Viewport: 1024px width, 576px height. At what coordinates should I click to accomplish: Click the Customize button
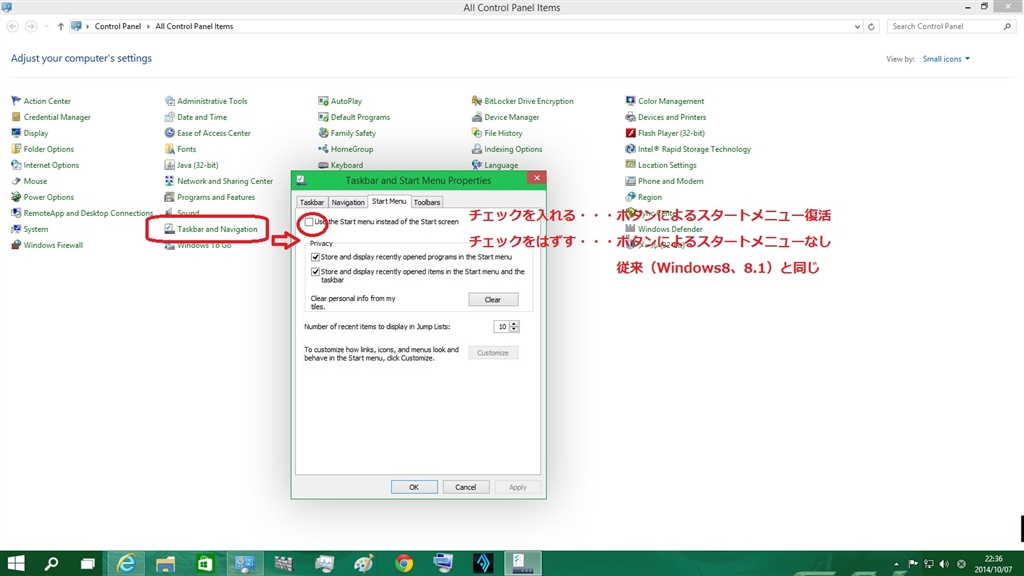tap(493, 353)
